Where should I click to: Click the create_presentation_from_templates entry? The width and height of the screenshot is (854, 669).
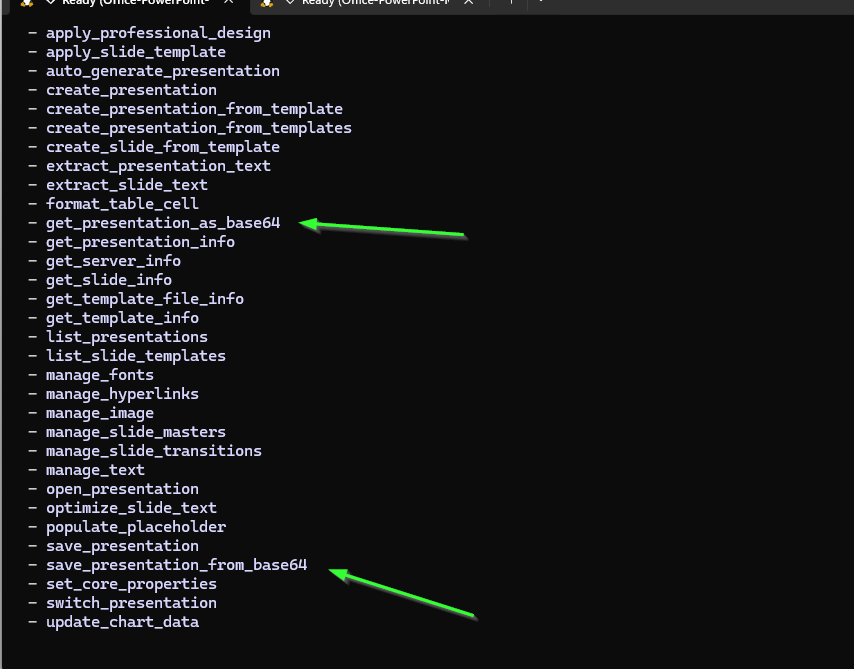coord(198,128)
